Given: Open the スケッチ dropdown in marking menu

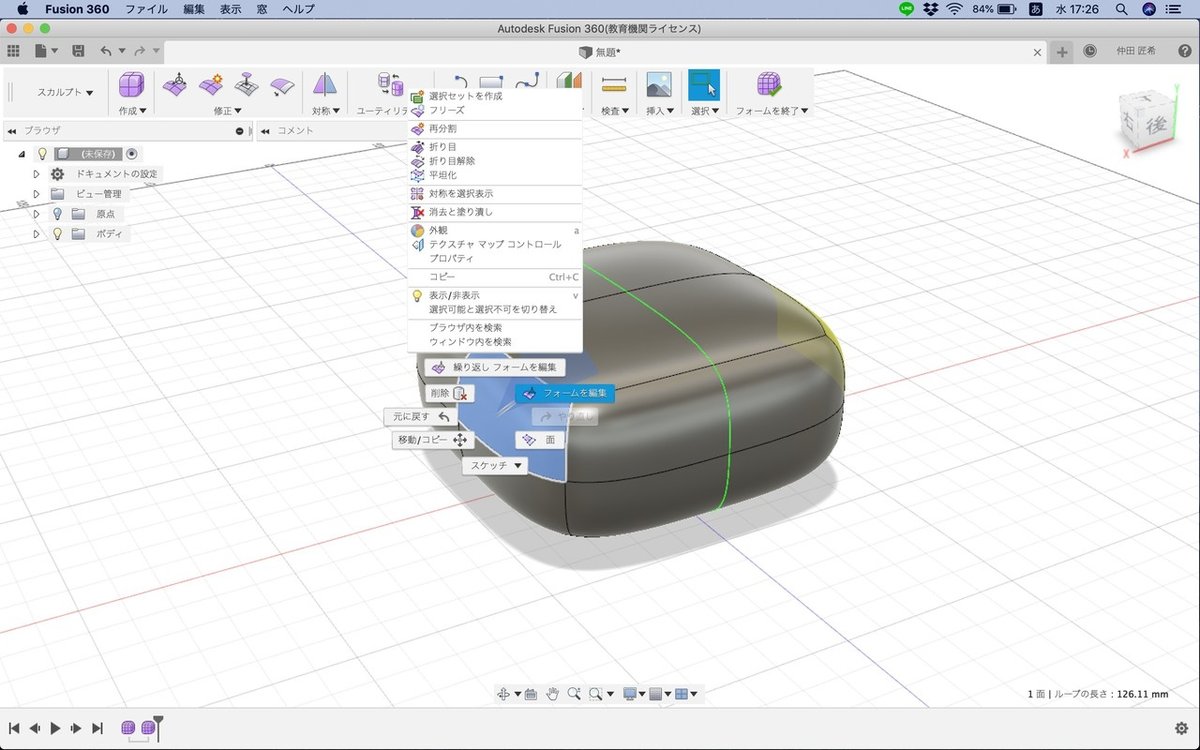Looking at the screenshot, I should click(x=497, y=466).
